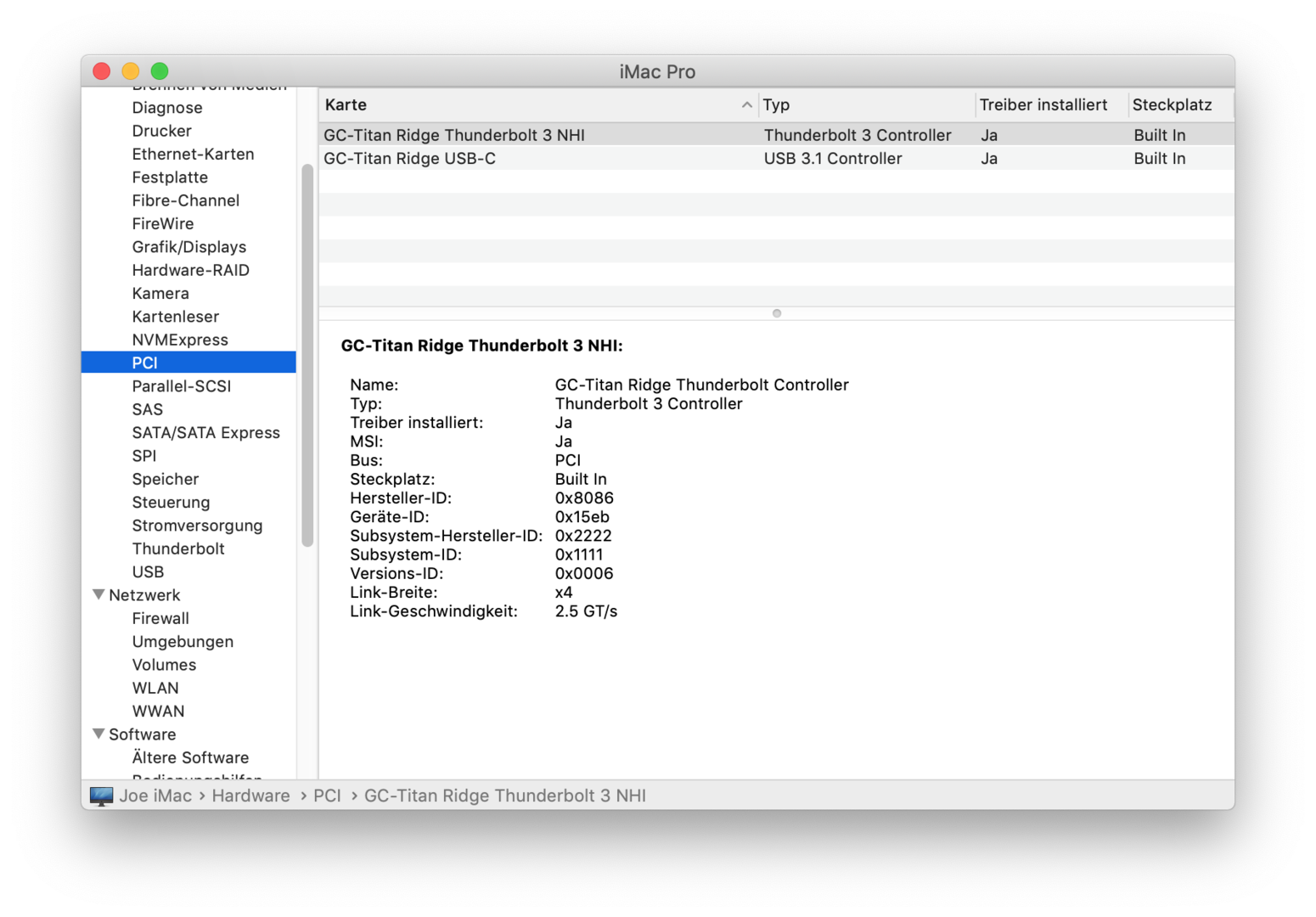Select GC-Titan Ridge Thunderbolt 3 NHI row
This screenshot has height=917, width=1316.
777,135
